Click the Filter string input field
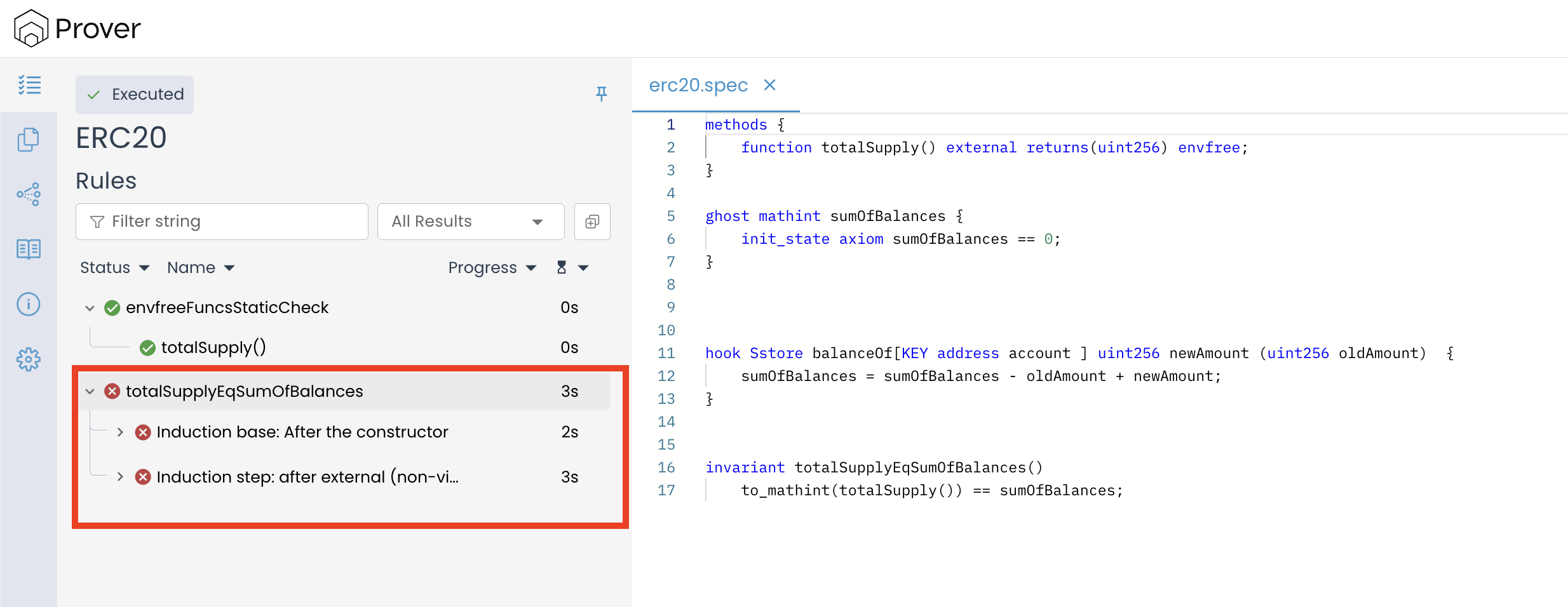 [x=222, y=222]
